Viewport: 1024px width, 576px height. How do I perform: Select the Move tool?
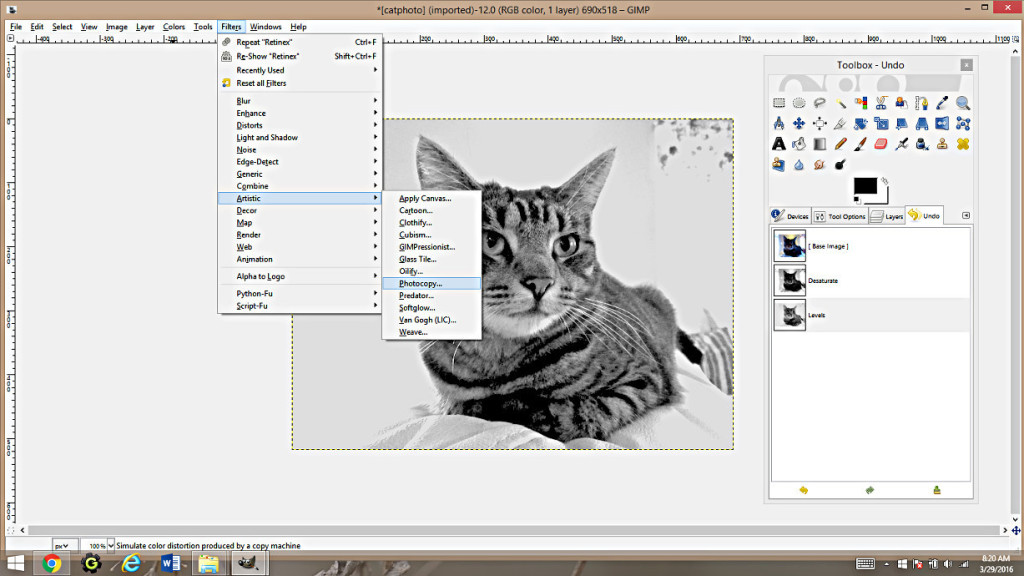(x=799, y=123)
